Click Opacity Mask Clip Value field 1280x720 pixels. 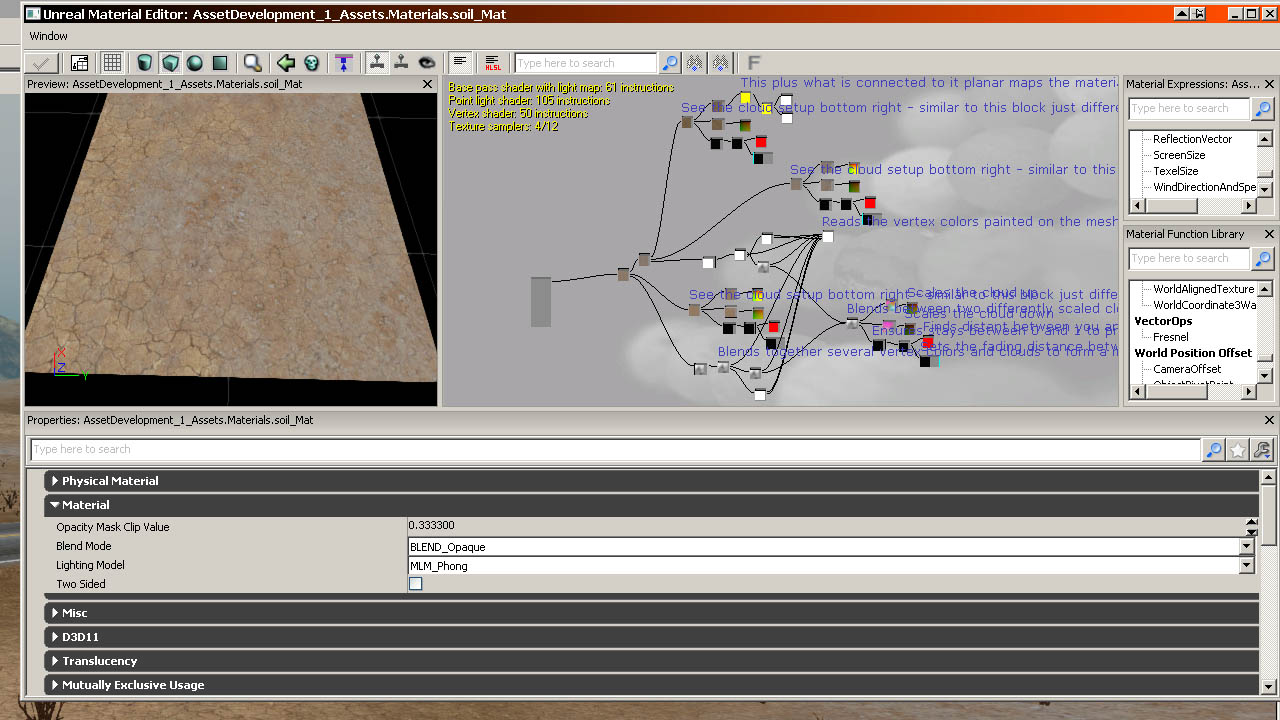point(826,526)
